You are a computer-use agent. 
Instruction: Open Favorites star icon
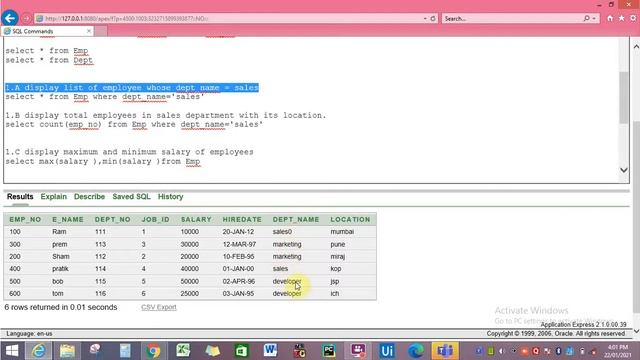point(621,18)
